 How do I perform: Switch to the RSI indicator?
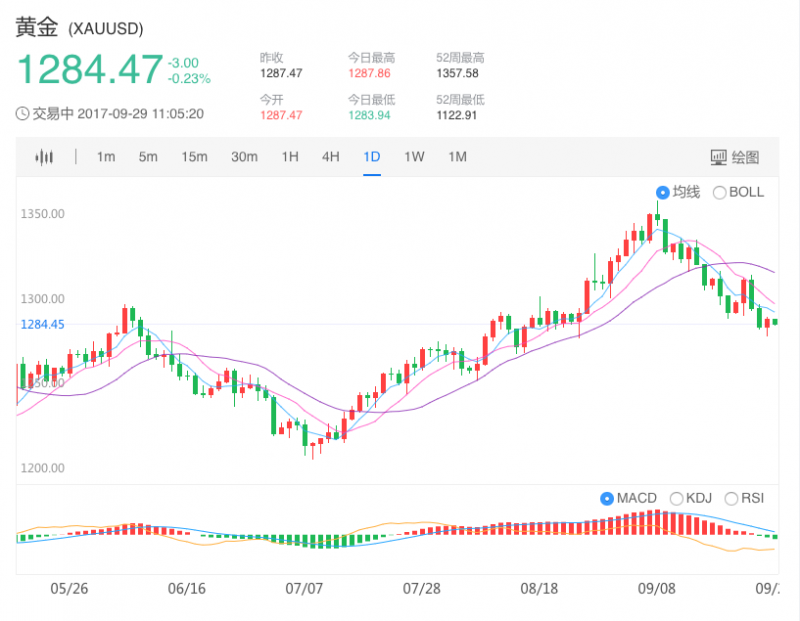point(731,498)
